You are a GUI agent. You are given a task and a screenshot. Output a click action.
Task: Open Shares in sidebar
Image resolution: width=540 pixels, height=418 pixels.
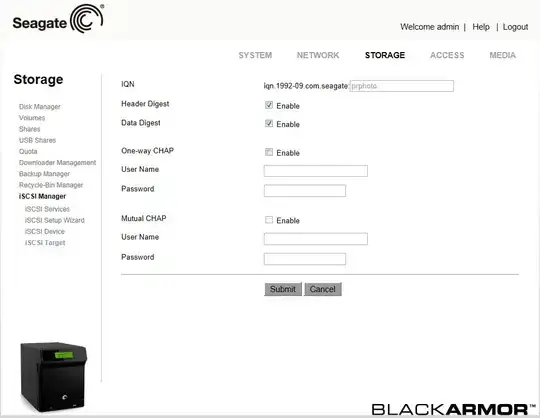(29, 129)
